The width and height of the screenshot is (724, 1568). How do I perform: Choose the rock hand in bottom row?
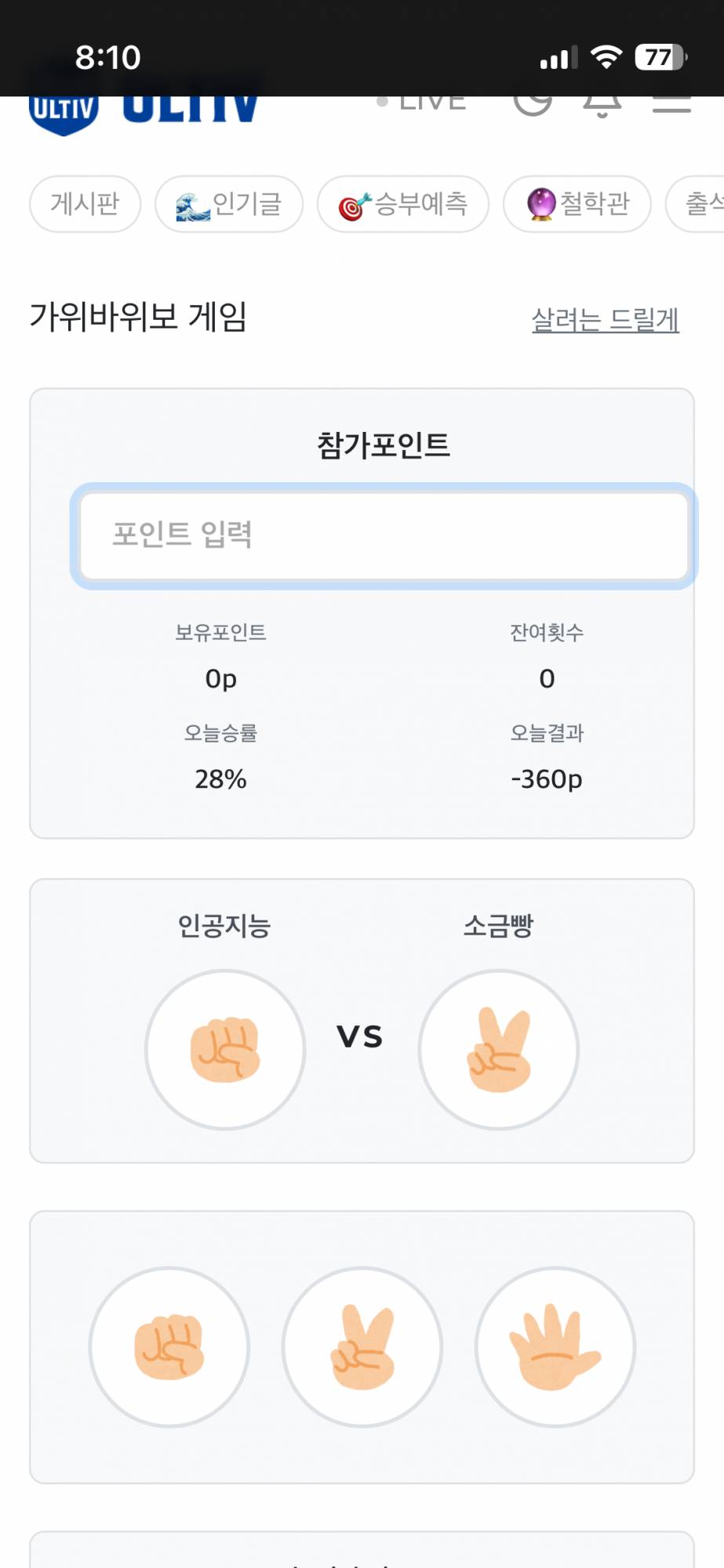tap(169, 1346)
